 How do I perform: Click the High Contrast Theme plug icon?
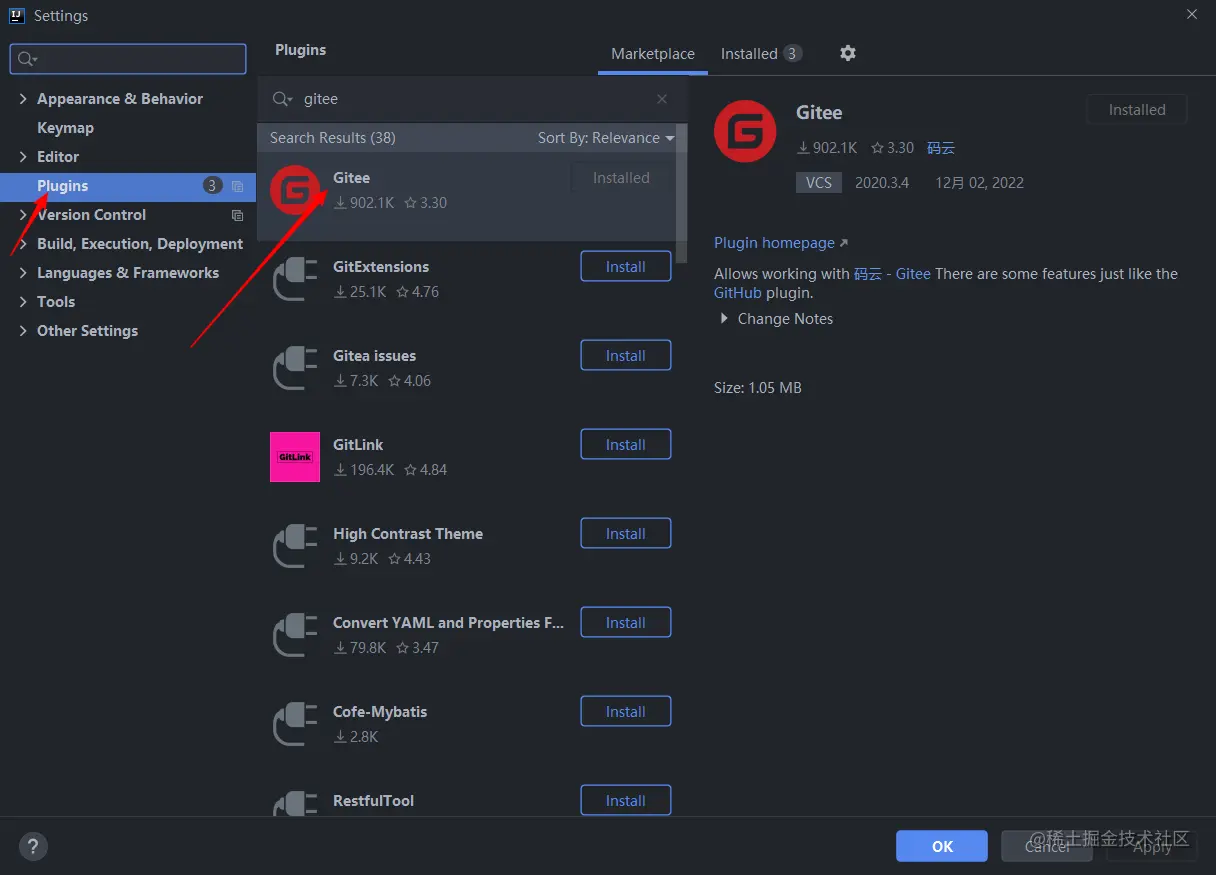click(x=295, y=546)
